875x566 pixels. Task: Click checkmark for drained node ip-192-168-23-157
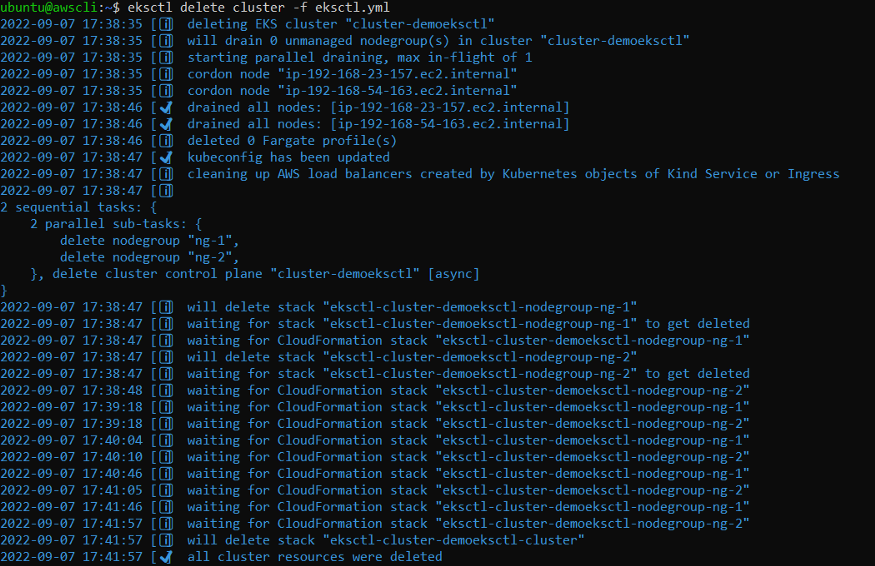(165, 107)
